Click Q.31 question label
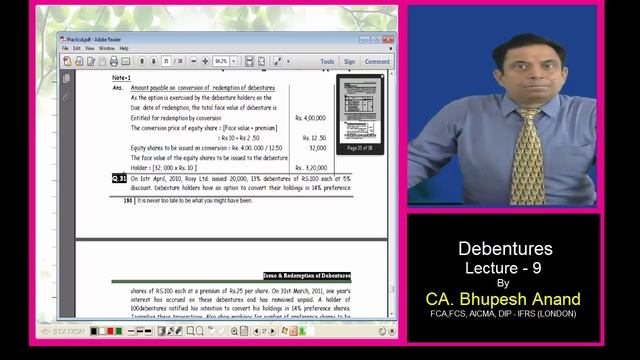This screenshot has width=640, height=360. click(x=119, y=178)
